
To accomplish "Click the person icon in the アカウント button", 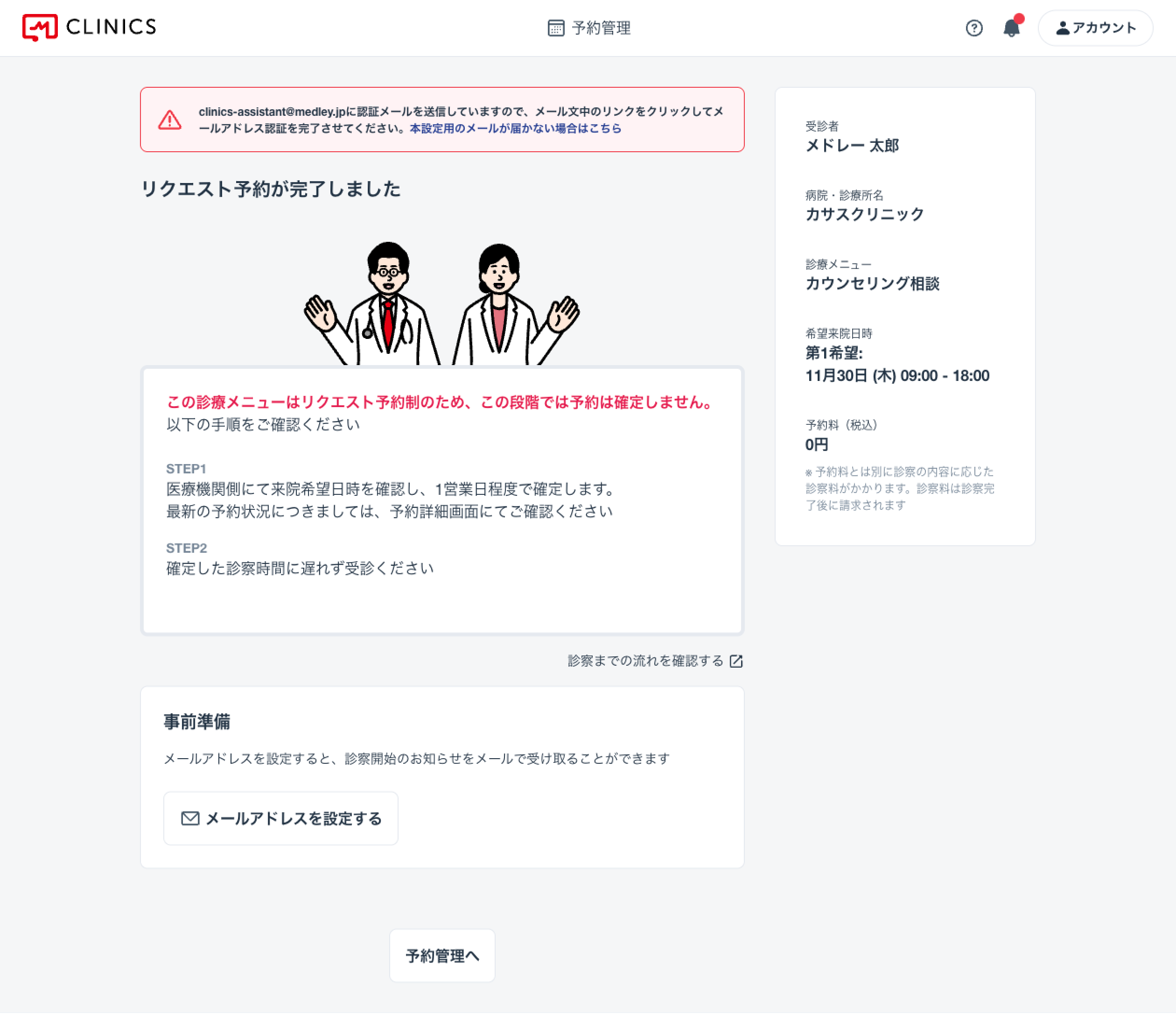I will 1063,28.
